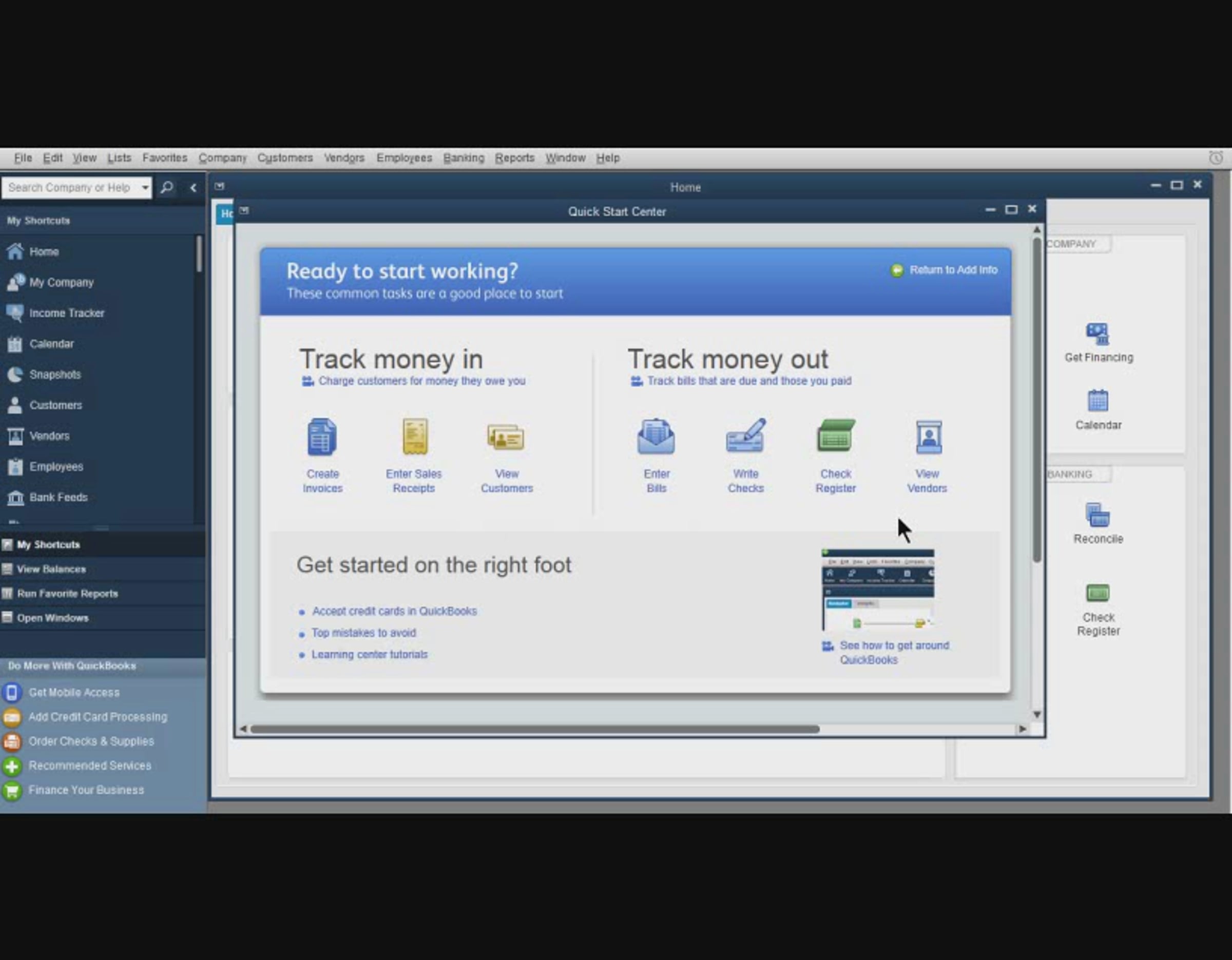Viewport: 1232px width, 960px height.
Task: Click the search magnifier icon
Action: (x=166, y=187)
